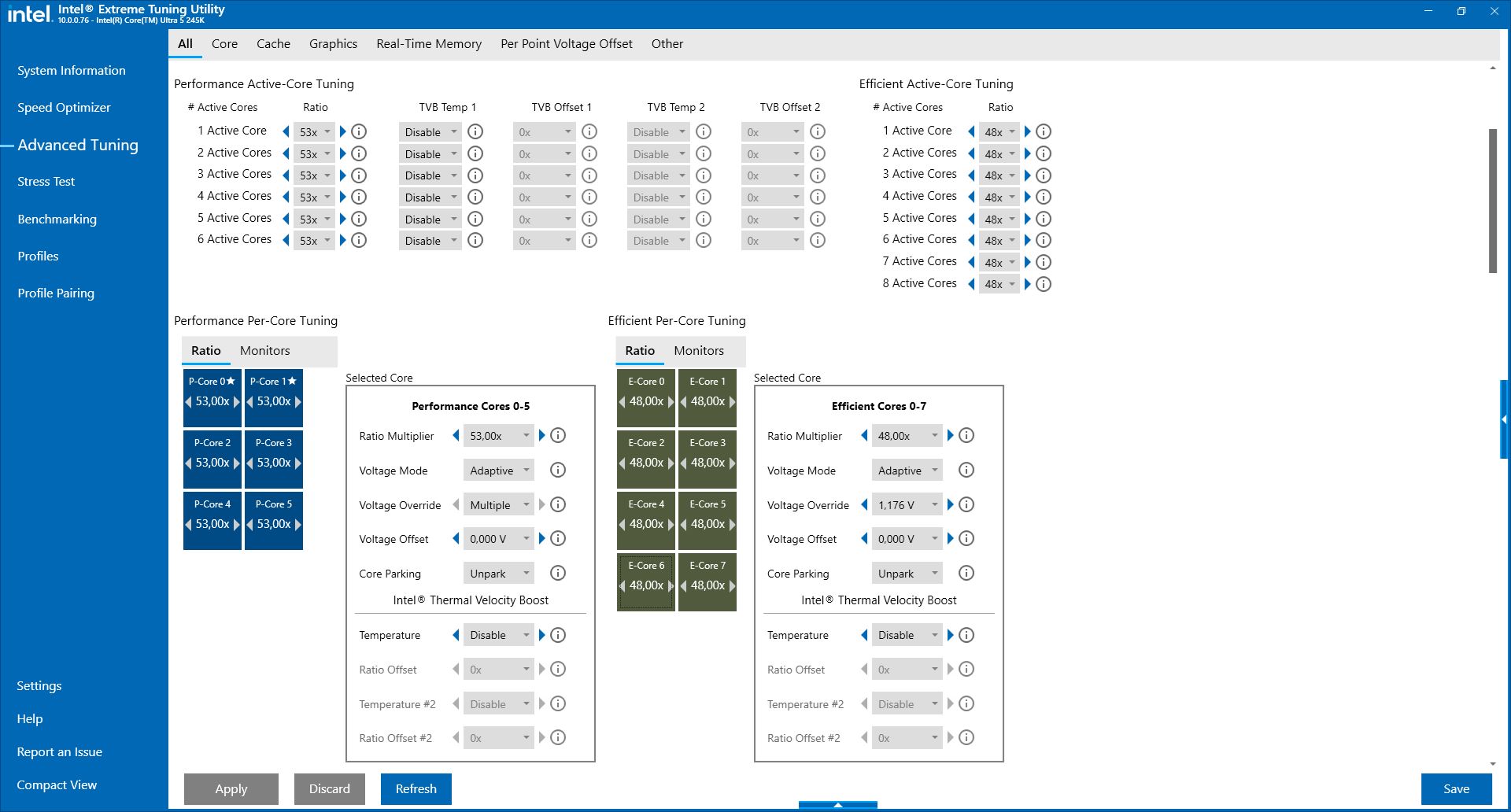Decrease efficient 7 Active Cores ratio
The width and height of the screenshot is (1511, 812).
pyautogui.click(x=971, y=262)
